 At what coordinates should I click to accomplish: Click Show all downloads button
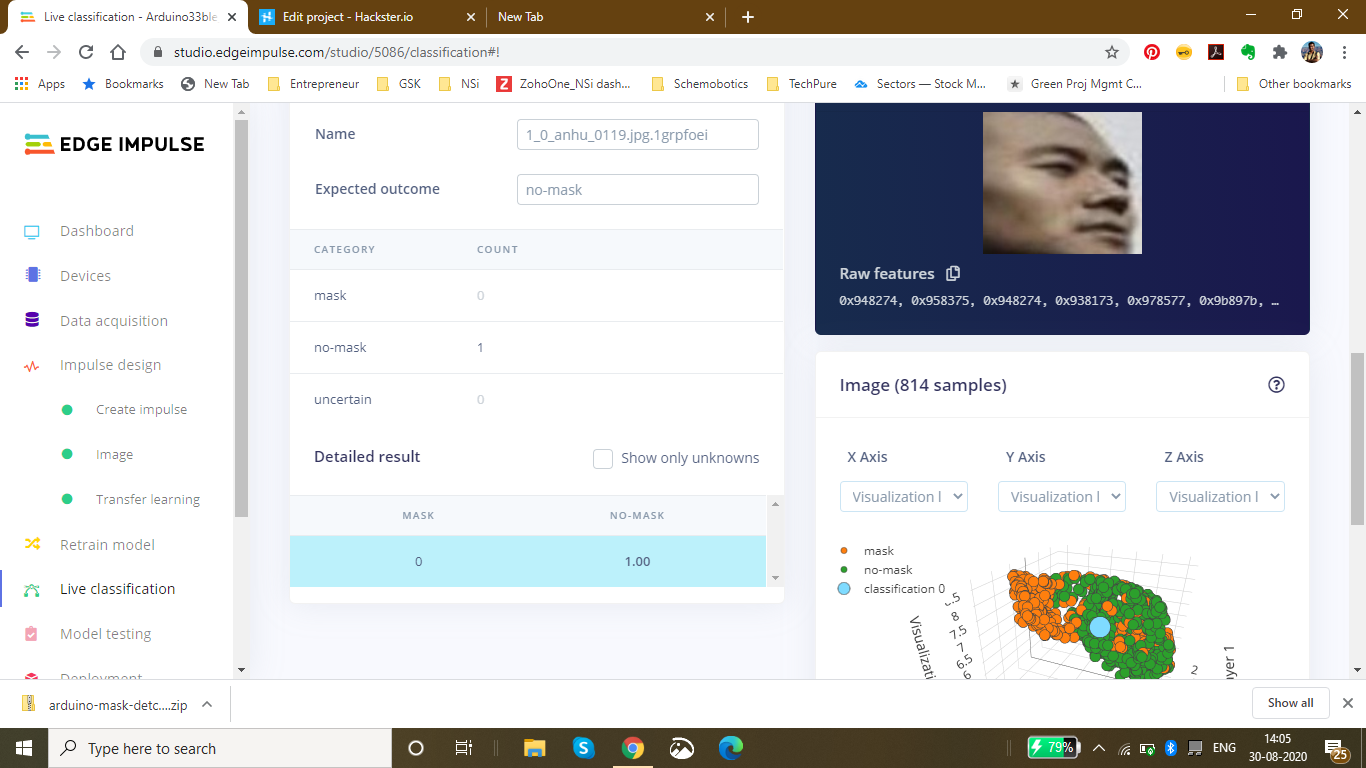point(1290,703)
